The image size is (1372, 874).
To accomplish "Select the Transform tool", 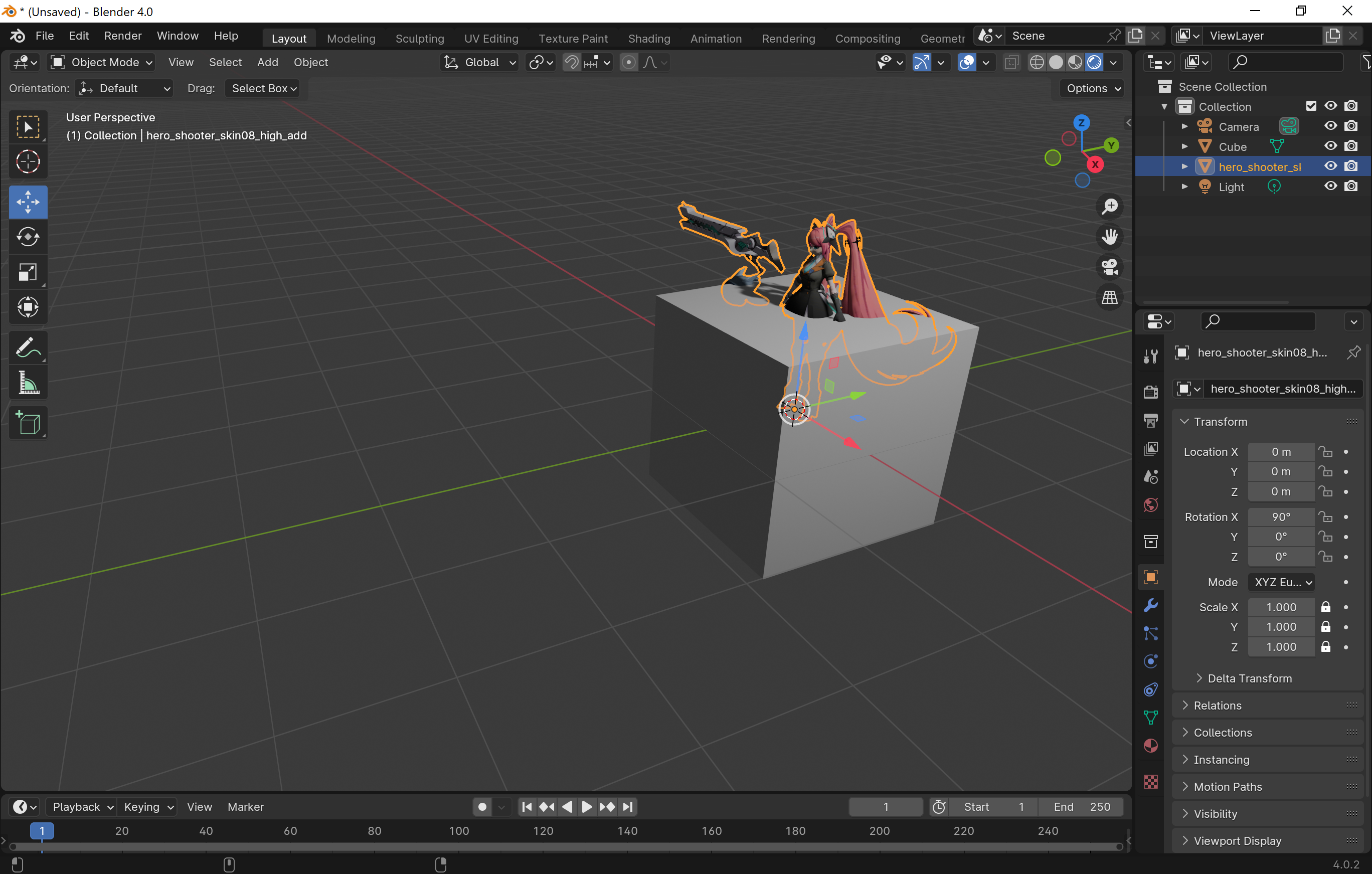I will [x=28, y=308].
